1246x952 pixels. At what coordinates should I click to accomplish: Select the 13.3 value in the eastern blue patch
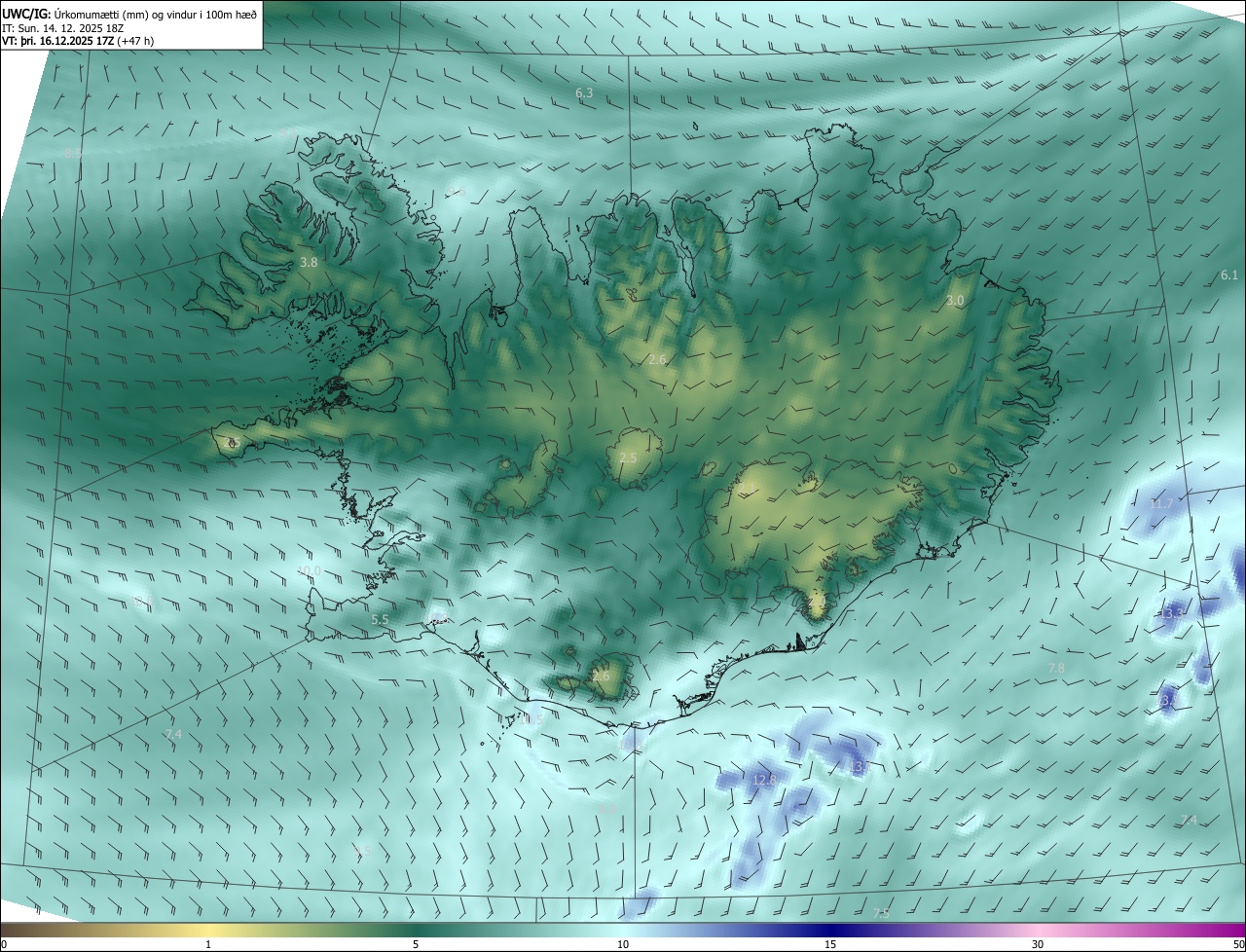pos(1171,613)
